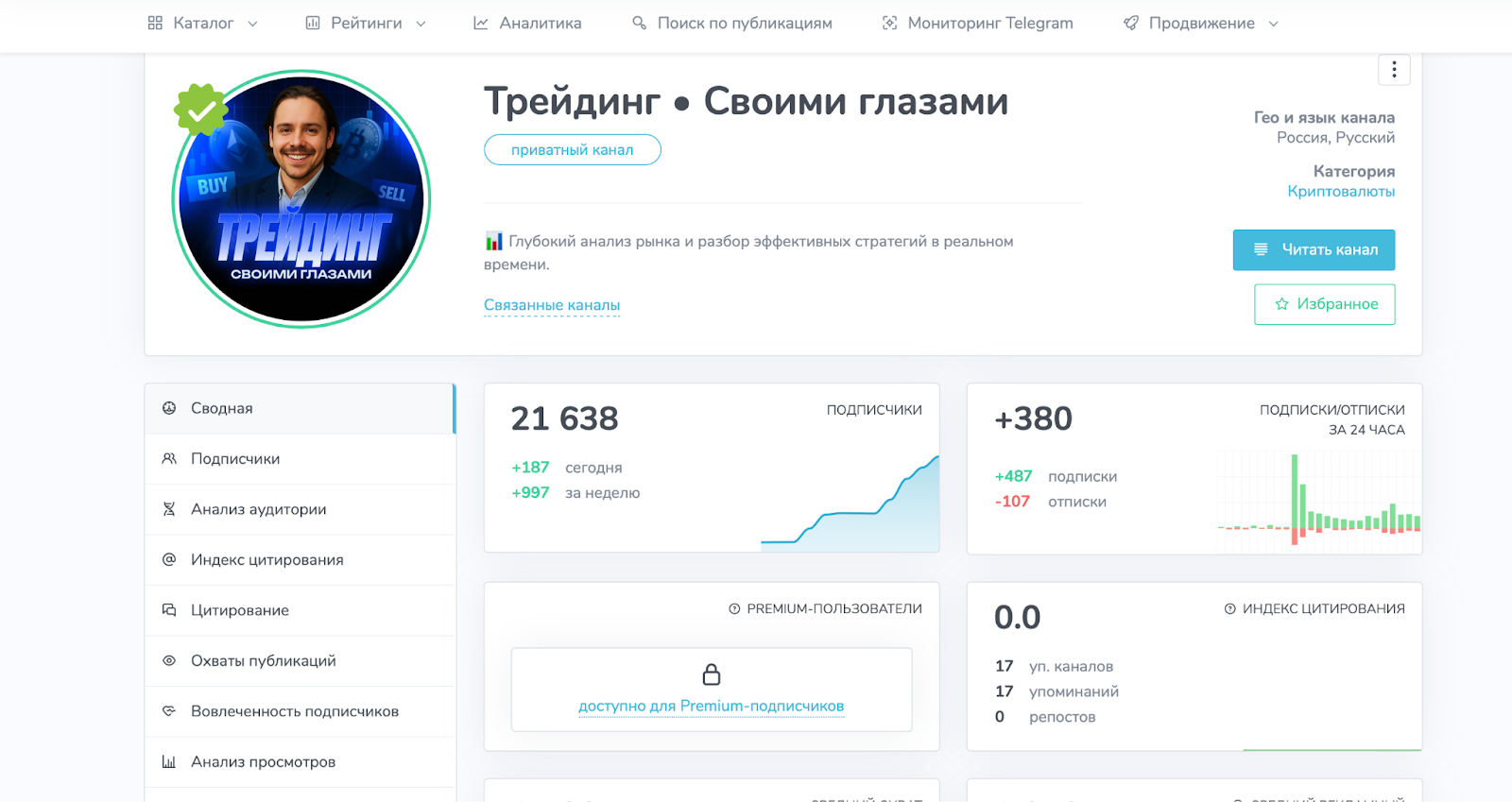Click the Продвижение rocket icon
Screen dimensions: 1512x802
[x=1131, y=23]
